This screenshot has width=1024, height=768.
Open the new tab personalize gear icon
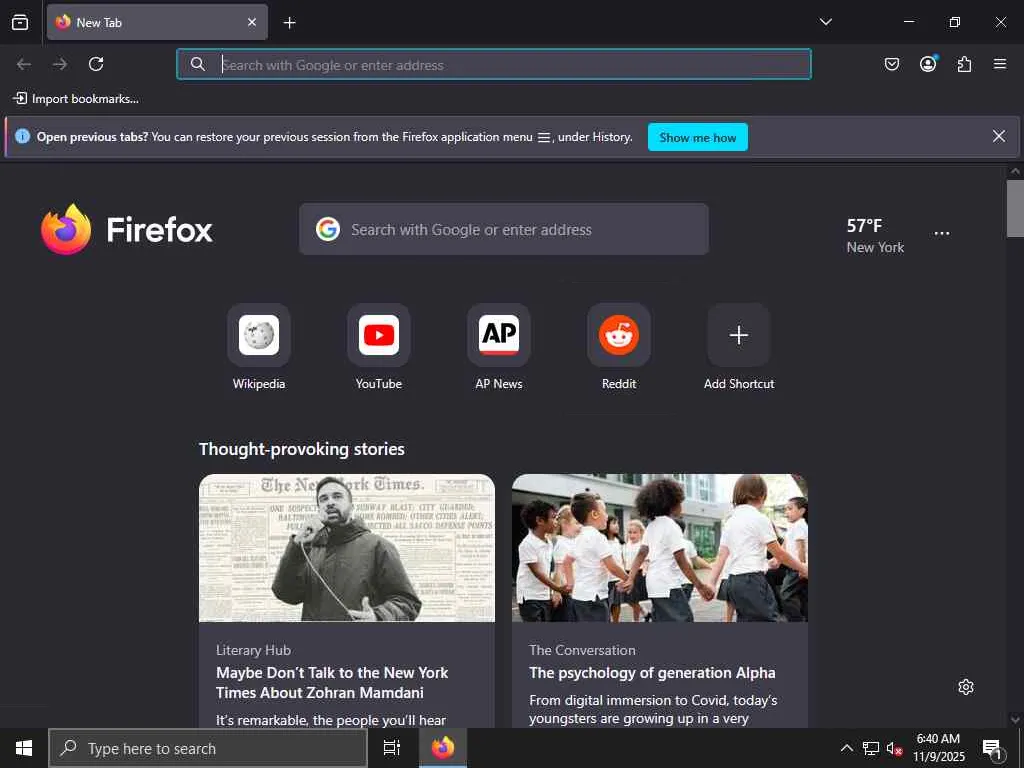pyautogui.click(x=966, y=687)
